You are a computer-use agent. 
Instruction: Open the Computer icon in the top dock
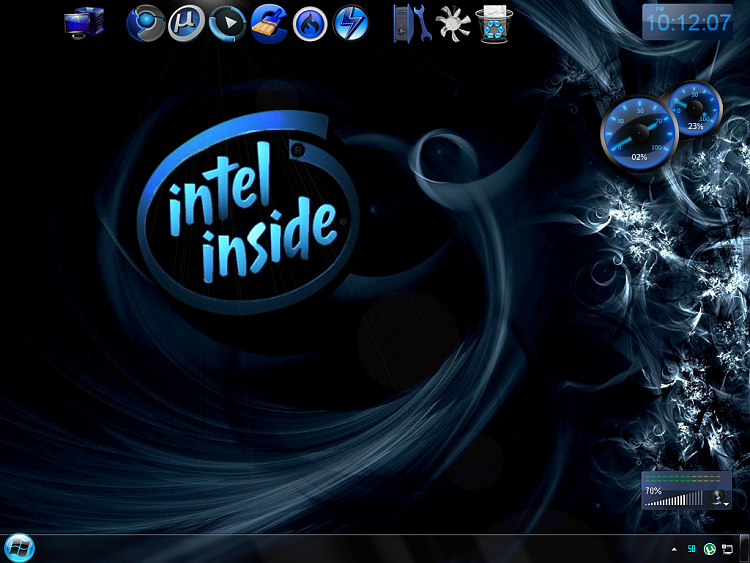[84, 23]
